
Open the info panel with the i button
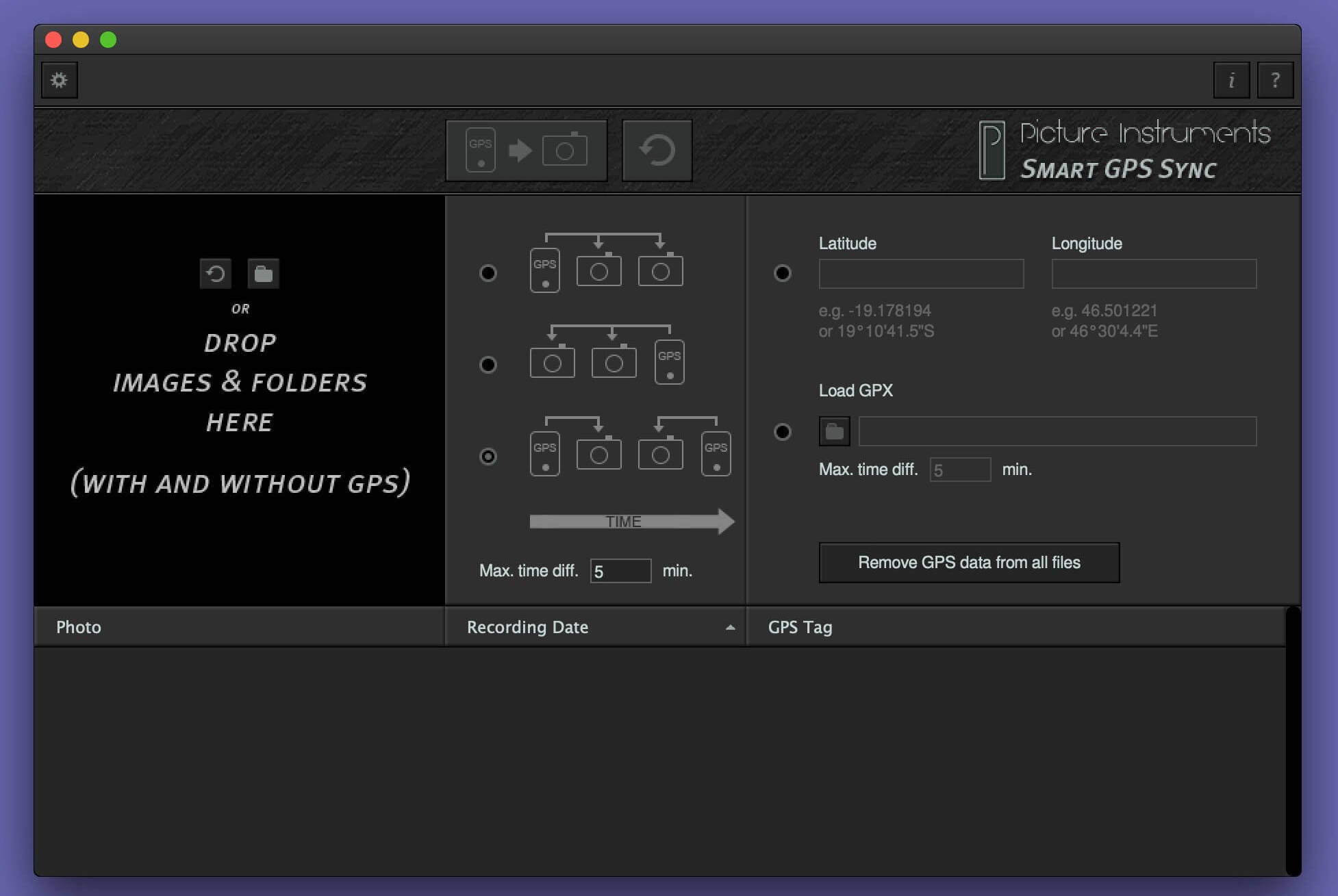point(1231,80)
